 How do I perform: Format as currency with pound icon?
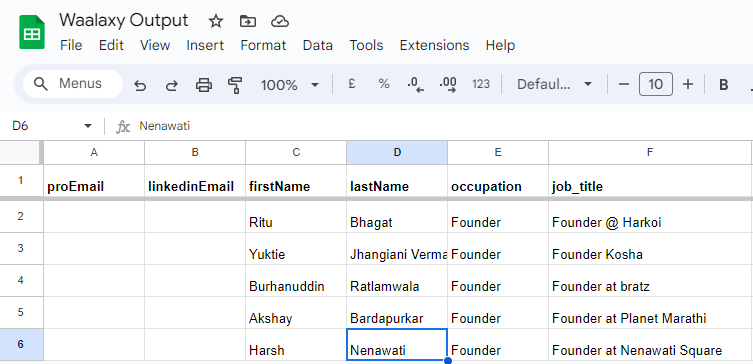click(x=352, y=84)
